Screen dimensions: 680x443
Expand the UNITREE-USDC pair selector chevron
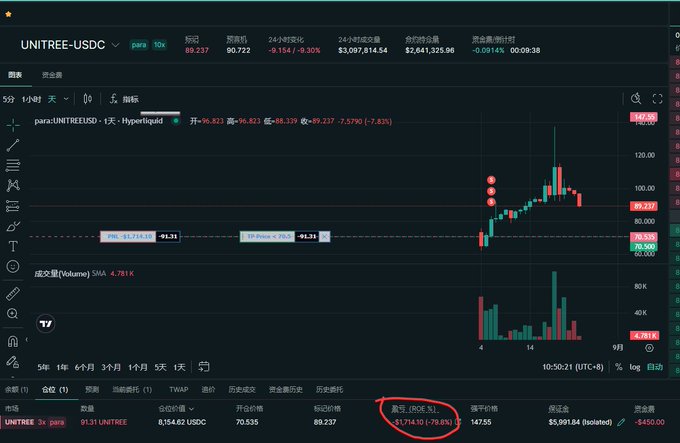115,45
